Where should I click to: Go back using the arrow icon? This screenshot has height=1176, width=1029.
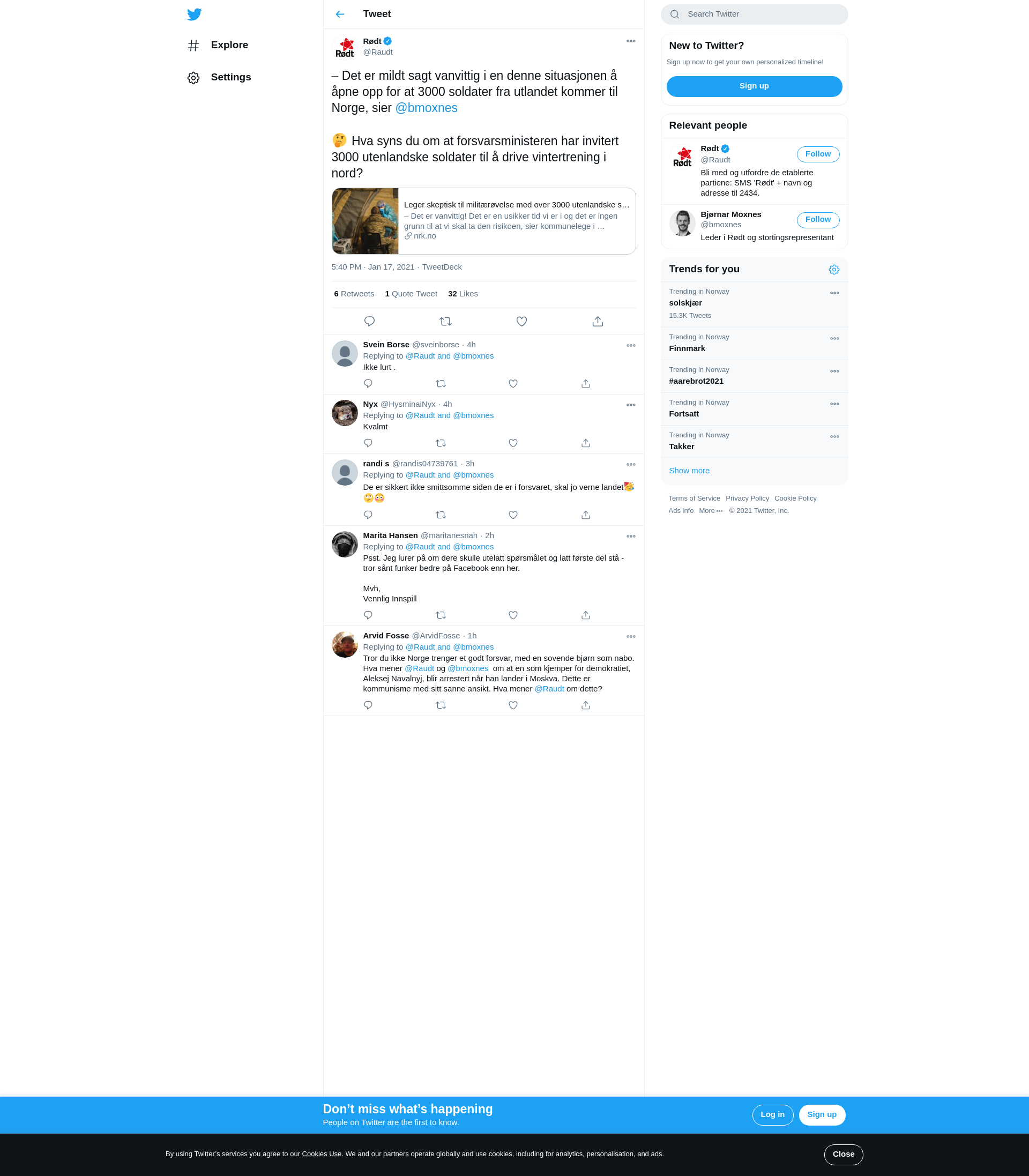(x=340, y=14)
